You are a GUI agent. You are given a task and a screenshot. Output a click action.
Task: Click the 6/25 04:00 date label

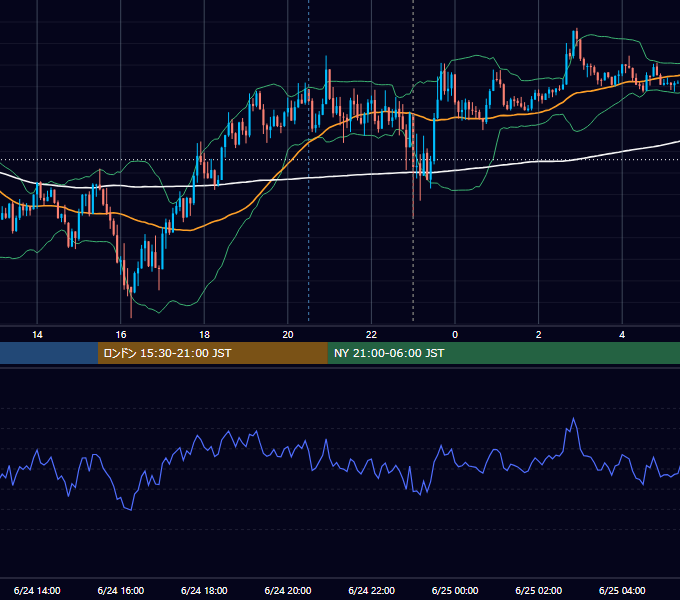click(x=622, y=590)
